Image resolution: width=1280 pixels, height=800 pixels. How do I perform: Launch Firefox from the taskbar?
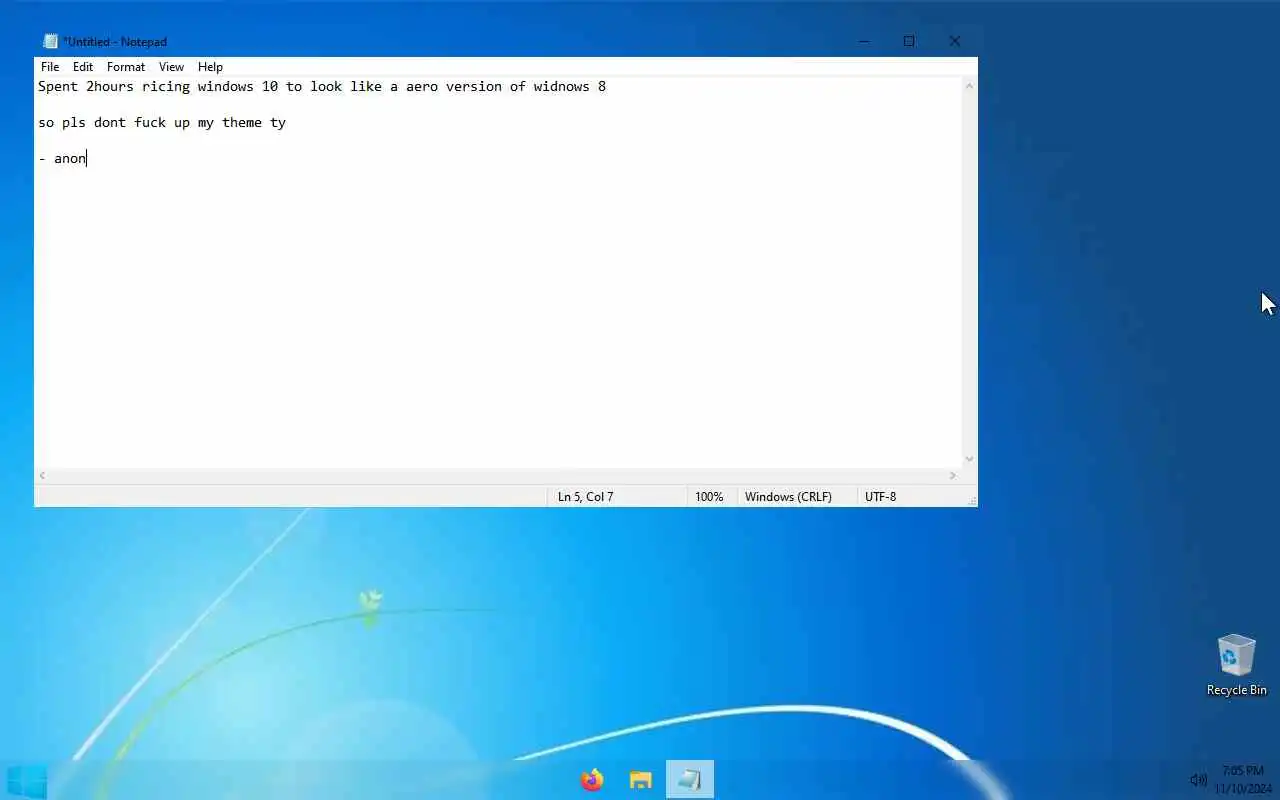(592, 780)
